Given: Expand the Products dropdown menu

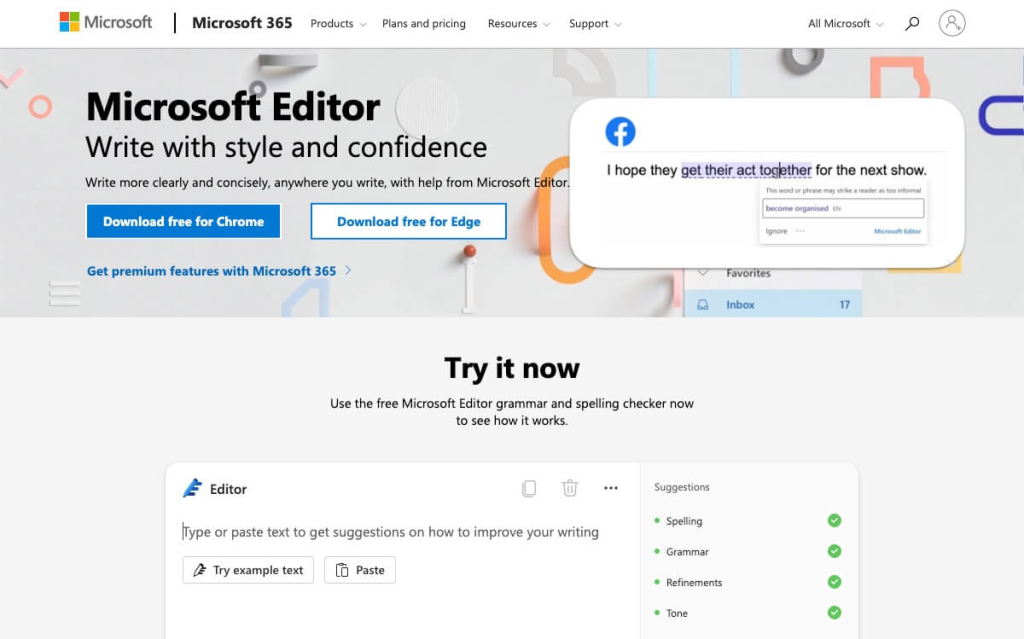Looking at the screenshot, I should coord(338,24).
